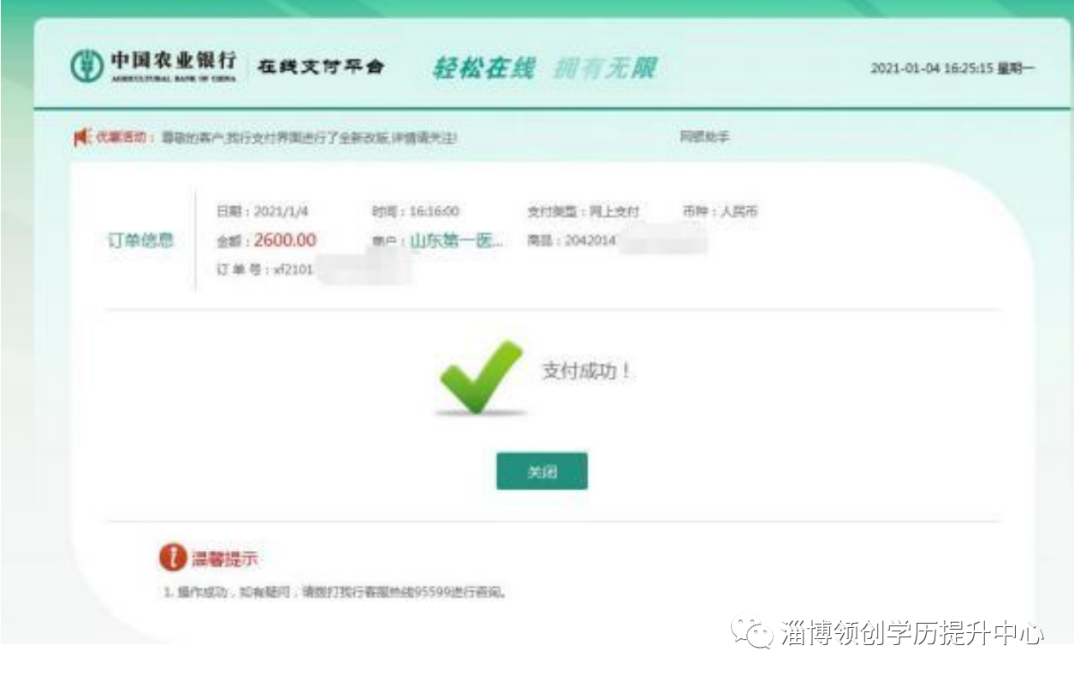The width and height of the screenshot is (1080, 681).
Task: Click the merchant name 山东第一医...
Action: click(456, 240)
